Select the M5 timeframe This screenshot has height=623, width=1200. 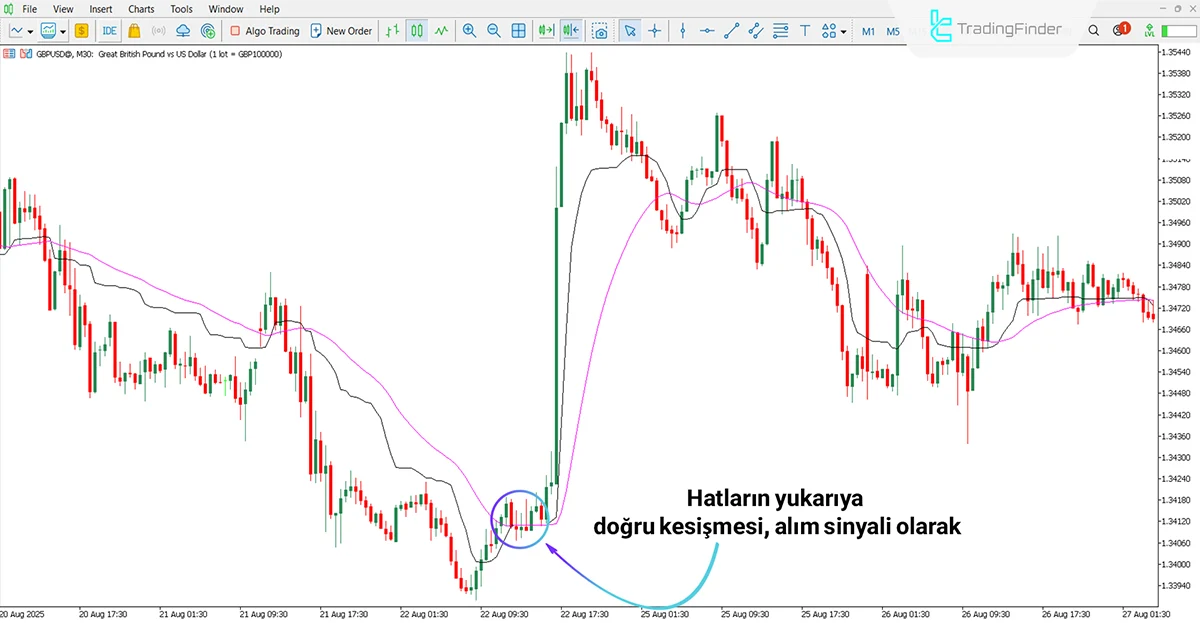[x=893, y=31]
